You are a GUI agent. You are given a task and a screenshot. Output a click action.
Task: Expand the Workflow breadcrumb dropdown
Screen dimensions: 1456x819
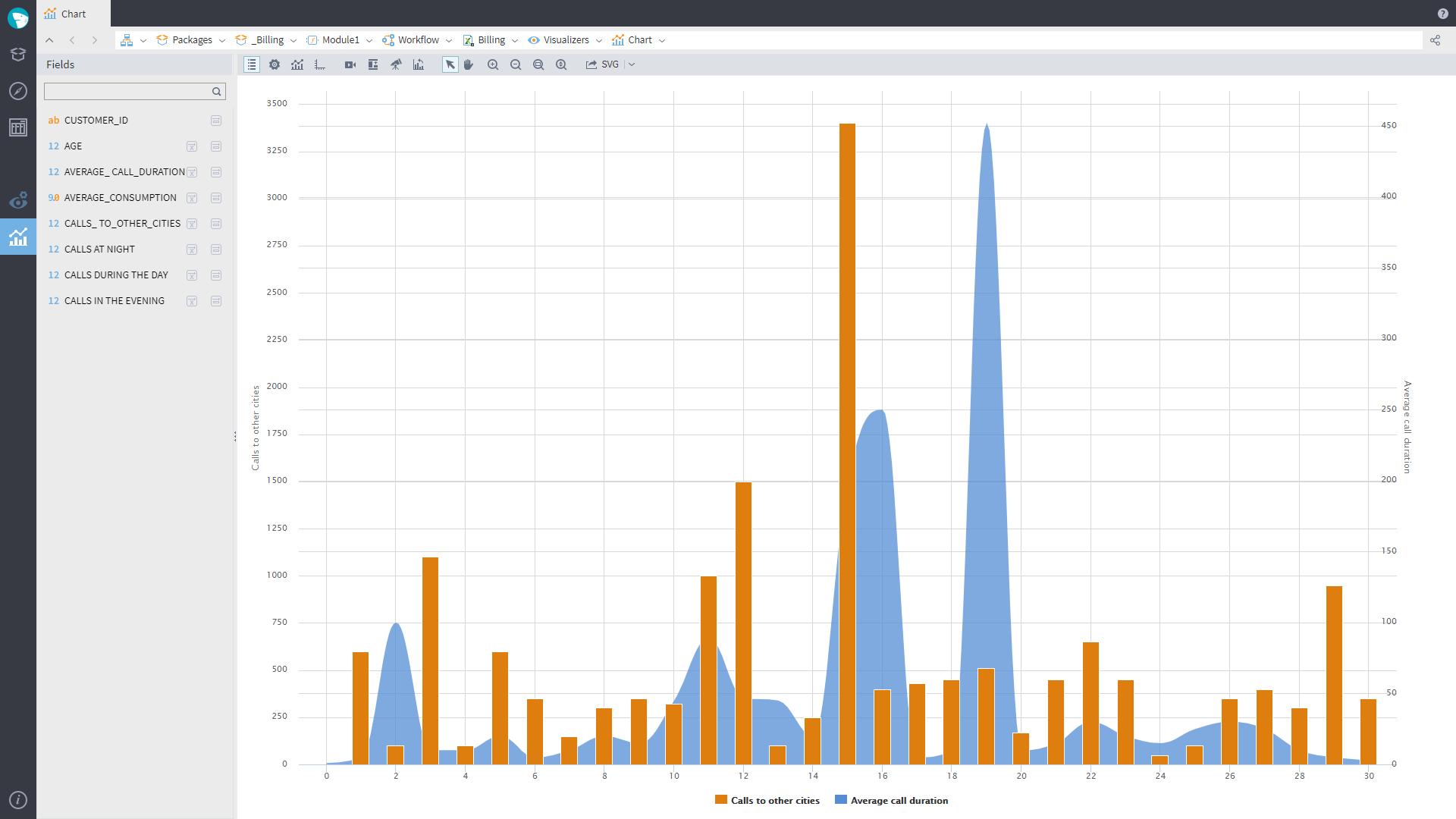pos(450,39)
